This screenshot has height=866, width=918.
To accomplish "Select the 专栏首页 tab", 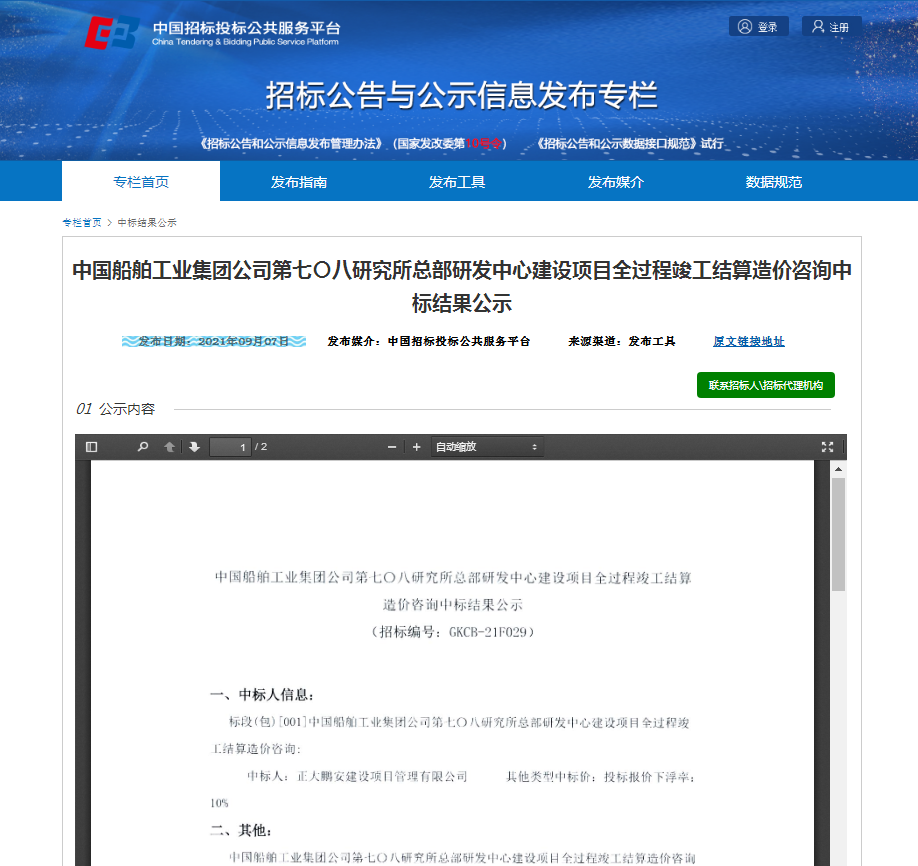I will click(x=141, y=182).
